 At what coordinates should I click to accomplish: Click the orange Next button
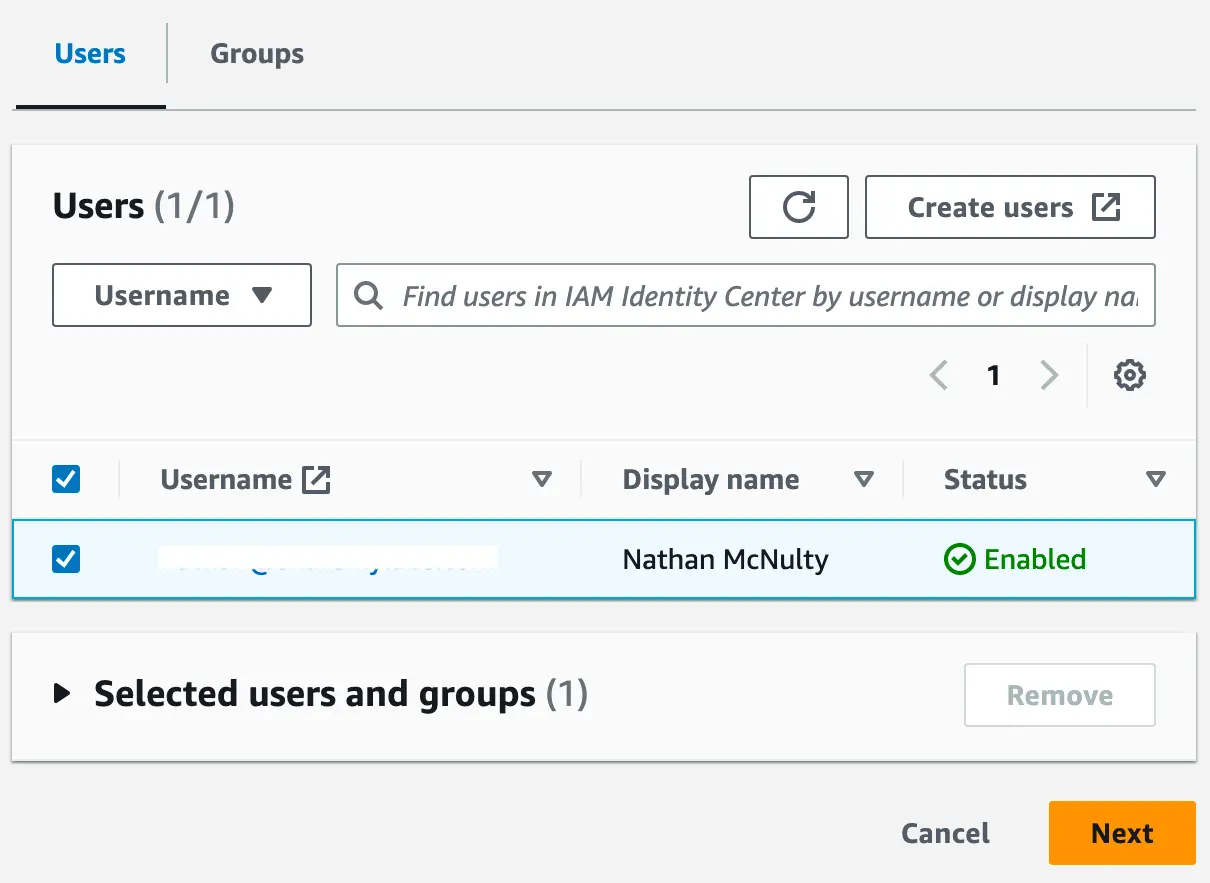(x=1121, y=833)
